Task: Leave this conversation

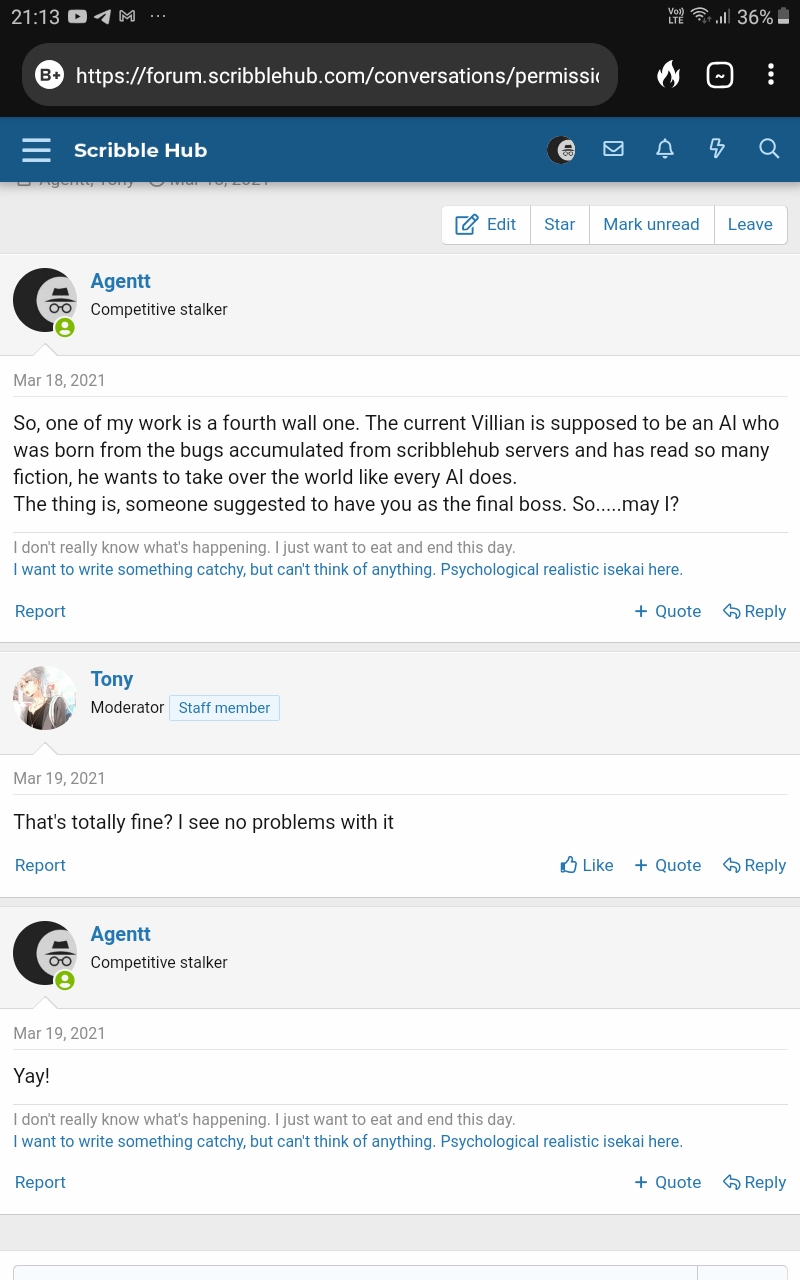Action: pos(750,224)
